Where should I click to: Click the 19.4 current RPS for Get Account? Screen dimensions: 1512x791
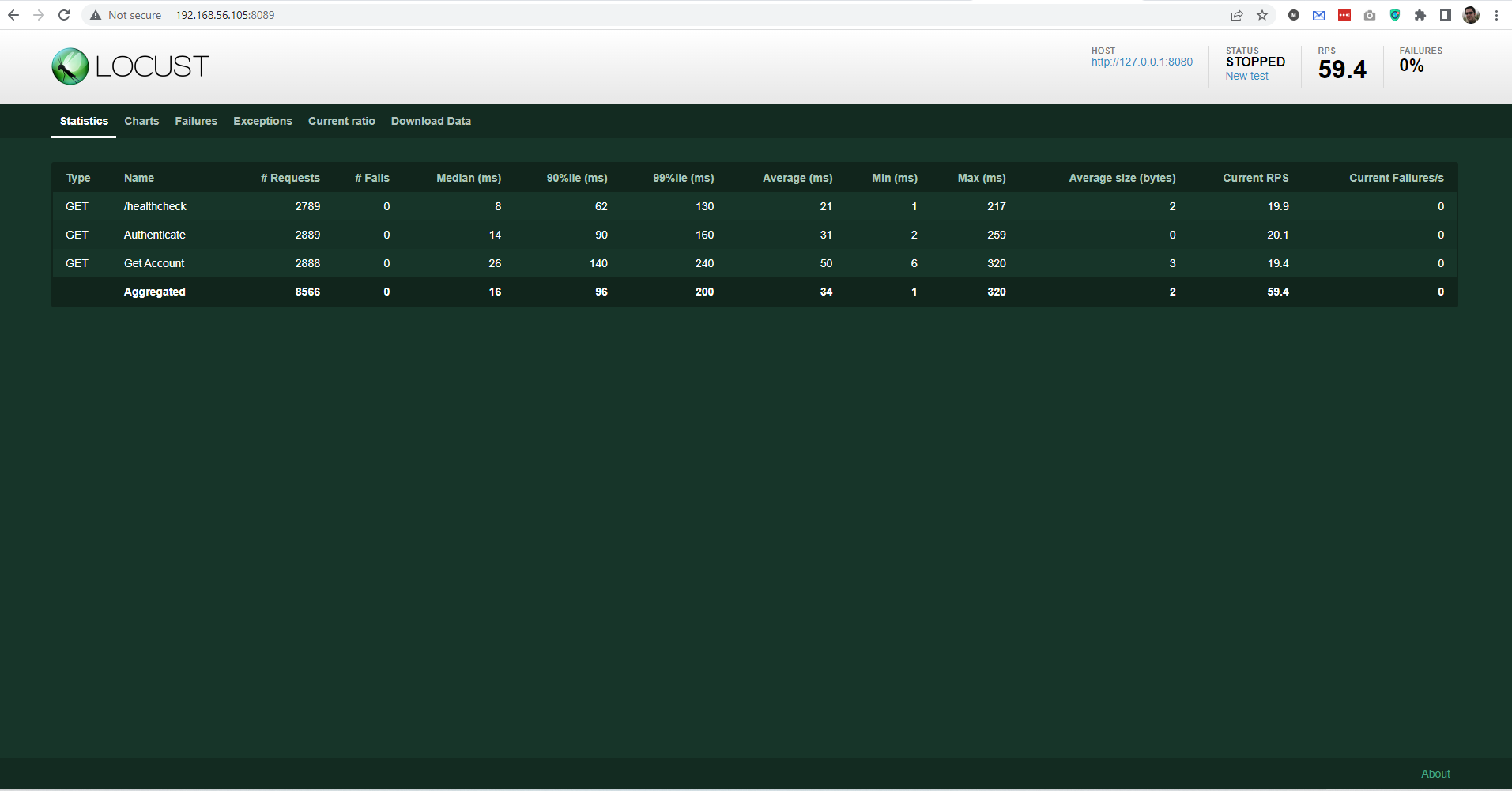click(1278, 263)
